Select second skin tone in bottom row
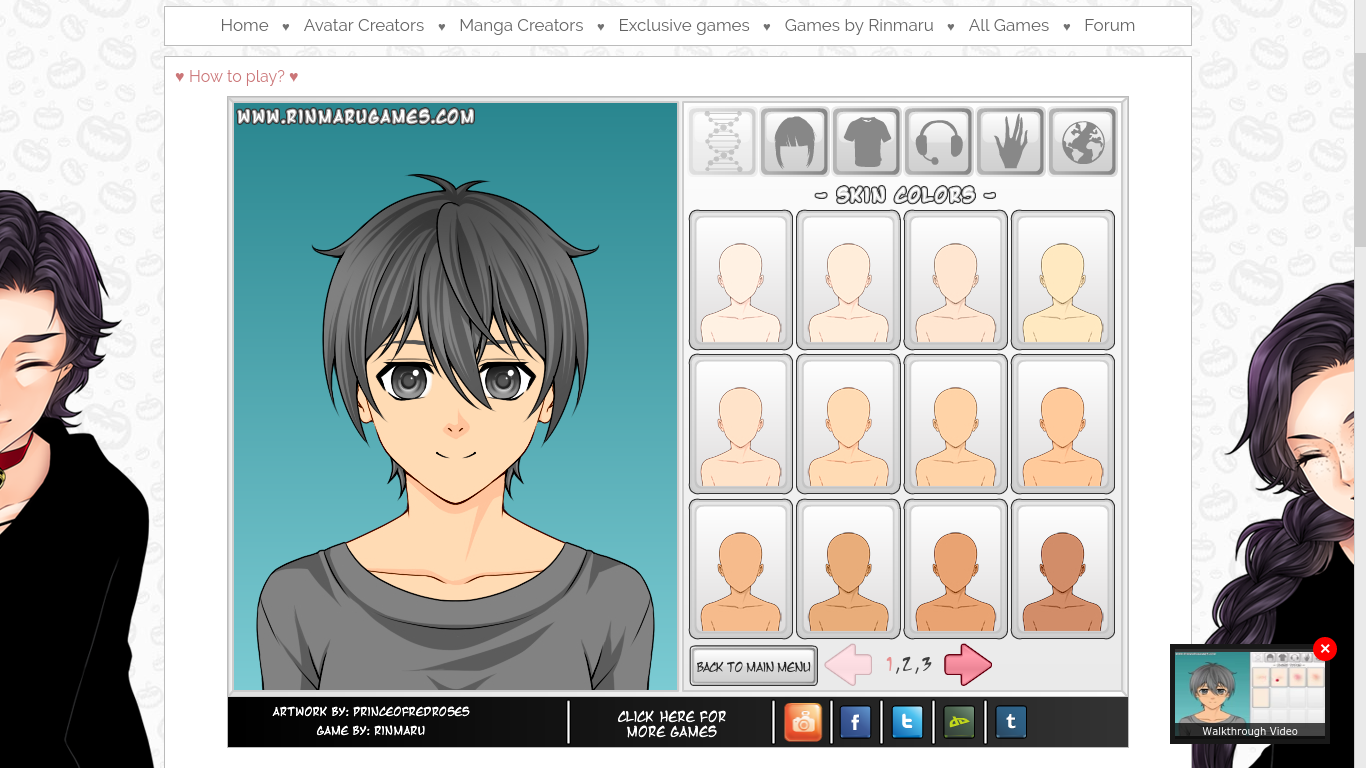1366x768 pixels. pyautogui.click(x=848, y=569)
